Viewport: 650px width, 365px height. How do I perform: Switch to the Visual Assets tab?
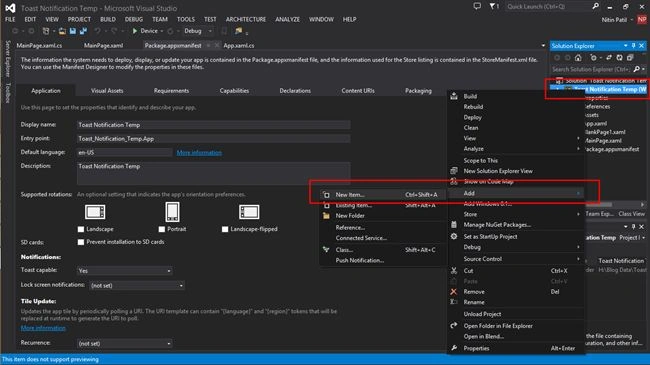tap(107, 90)
